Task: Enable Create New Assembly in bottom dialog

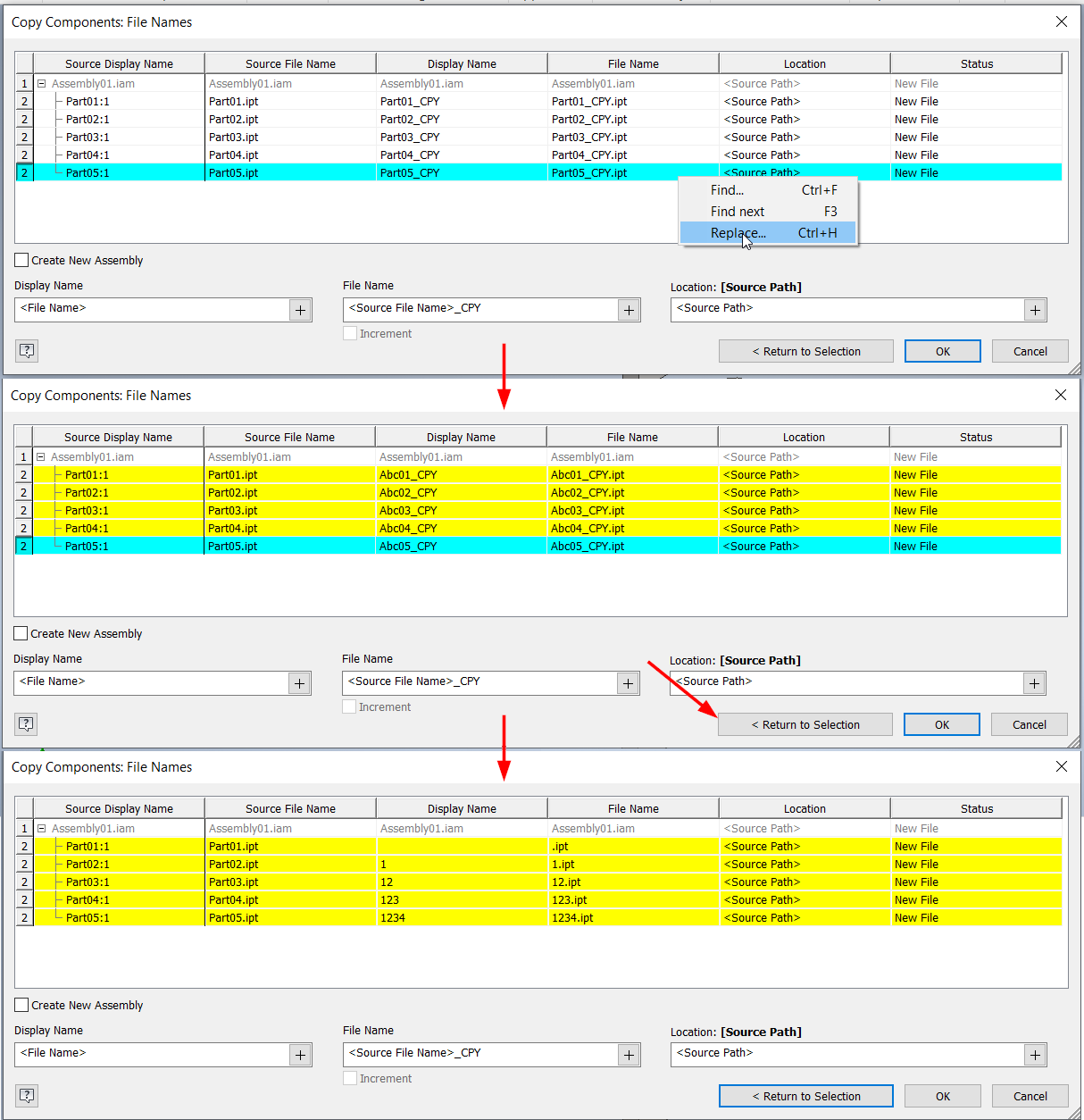Action: (x=20, y=1005)
